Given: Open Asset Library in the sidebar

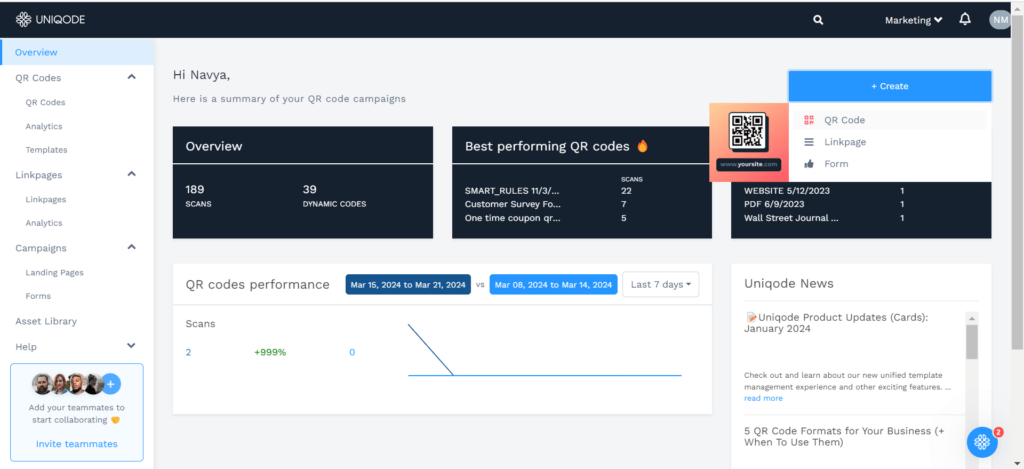Looking at the screenshot, I should click(x=46, y=321).
